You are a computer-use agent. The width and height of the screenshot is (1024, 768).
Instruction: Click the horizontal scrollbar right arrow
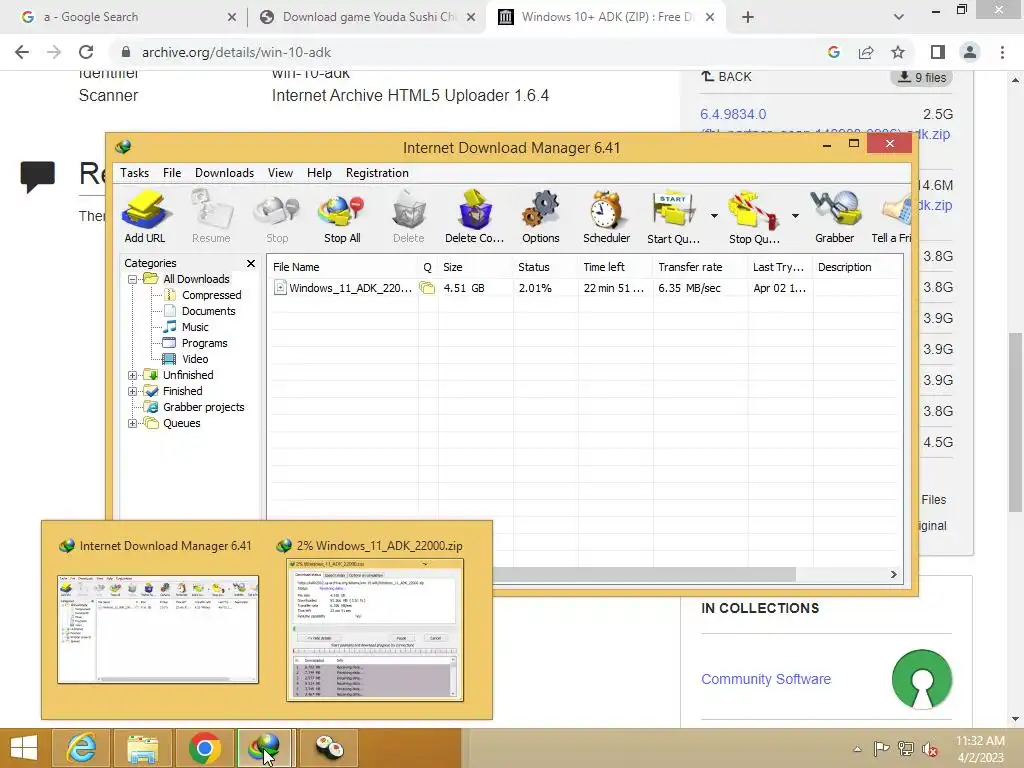click(893, 574)
